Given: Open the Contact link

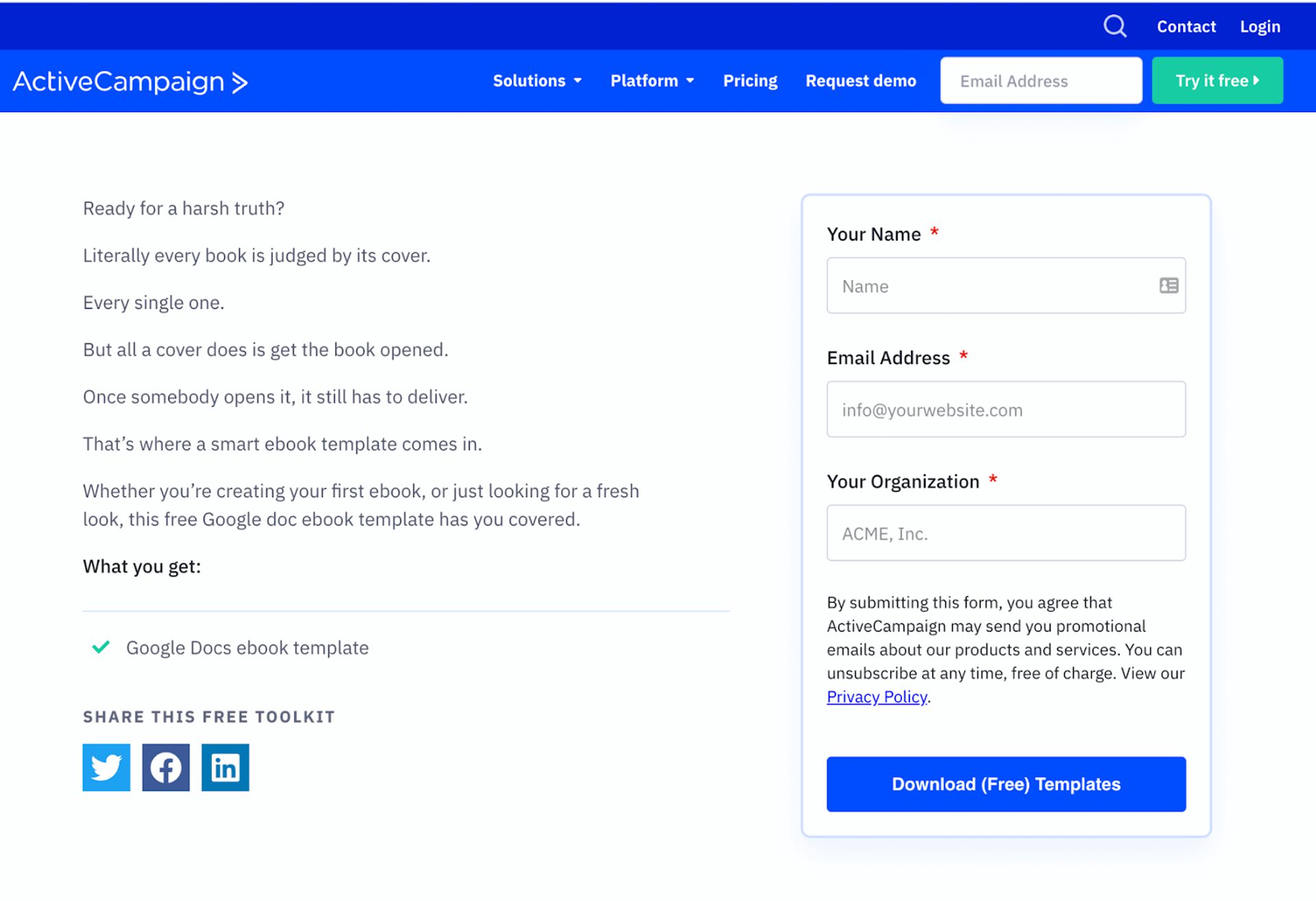Looking at the screenshot, I should [x=1186, y=27].
